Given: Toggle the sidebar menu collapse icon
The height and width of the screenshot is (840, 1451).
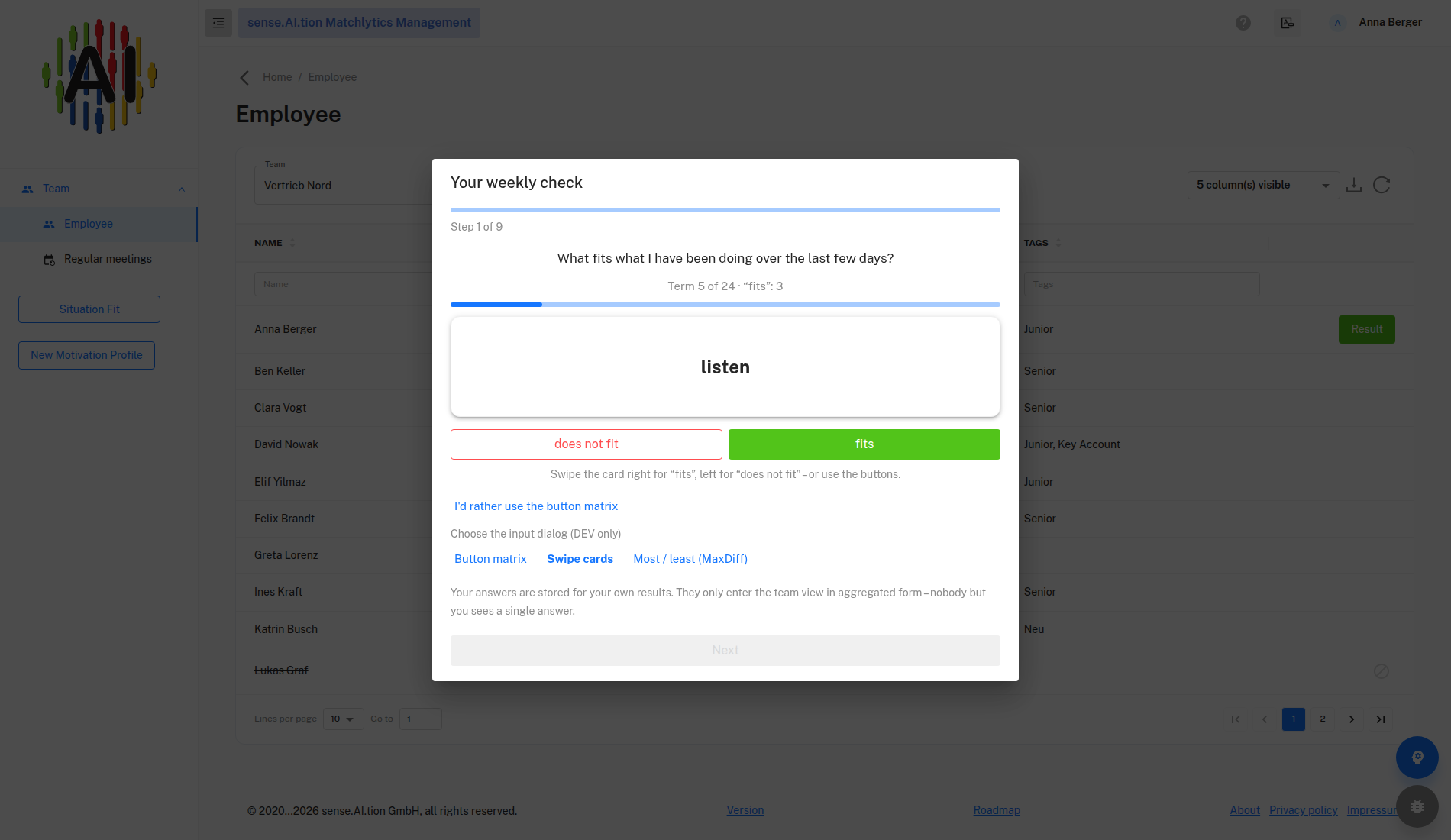Looking at the screenshot, I should (218, 23).
